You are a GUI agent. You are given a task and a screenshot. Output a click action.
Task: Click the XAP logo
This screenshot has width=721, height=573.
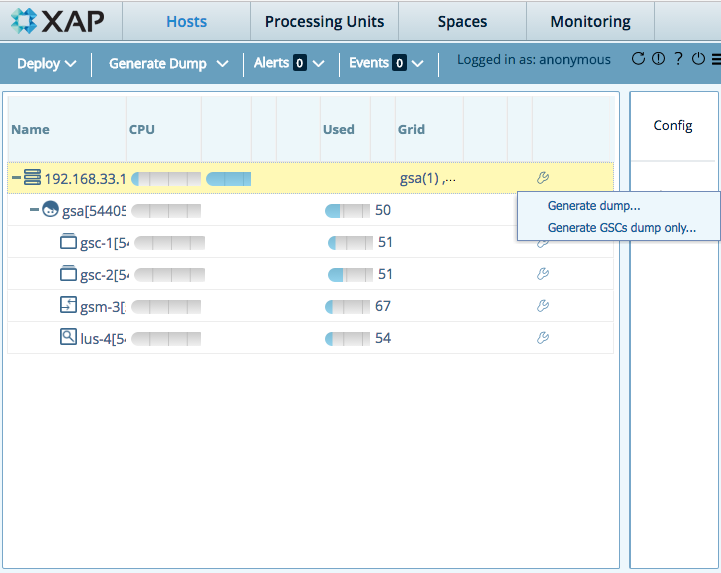tap(58, 21)
